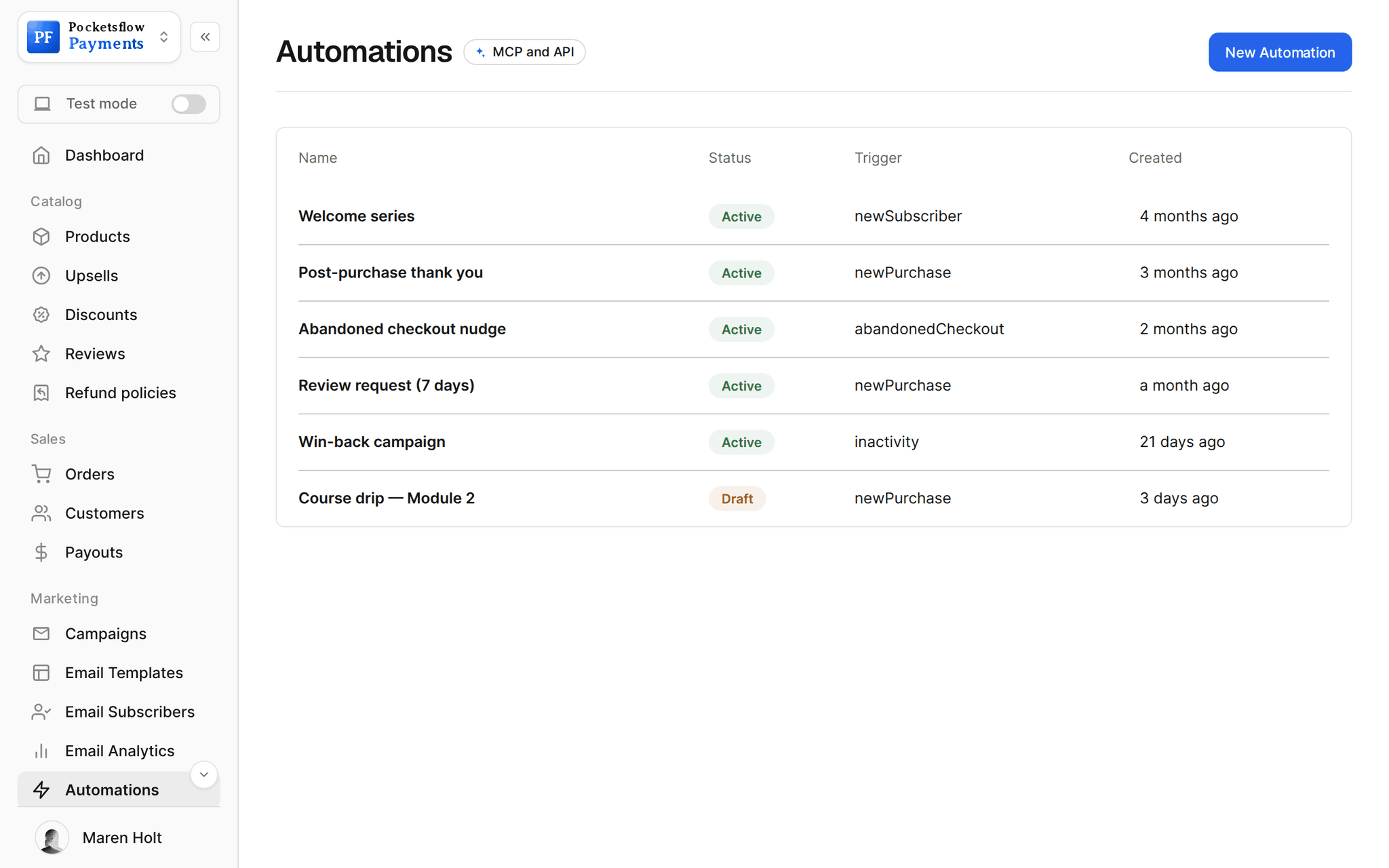Click the sidebar scroll-down chevron button

point(203,774)
